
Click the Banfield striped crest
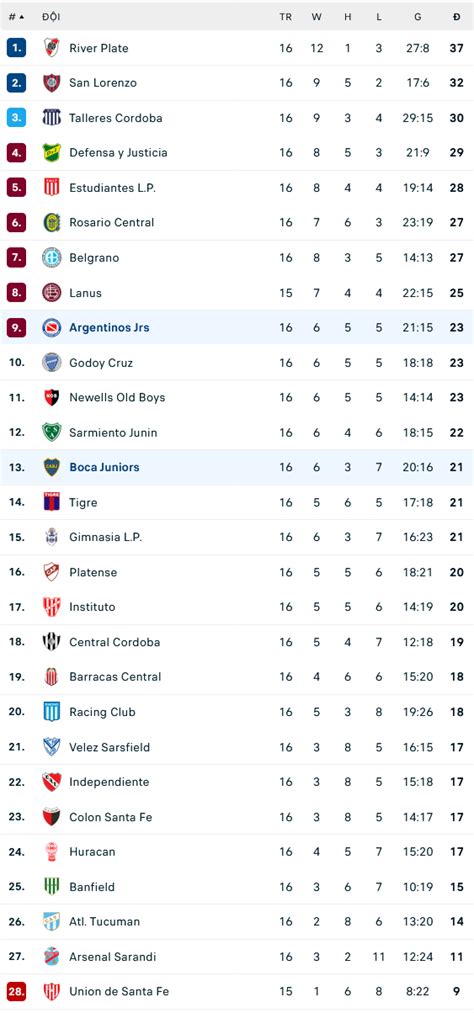[52, 886]
